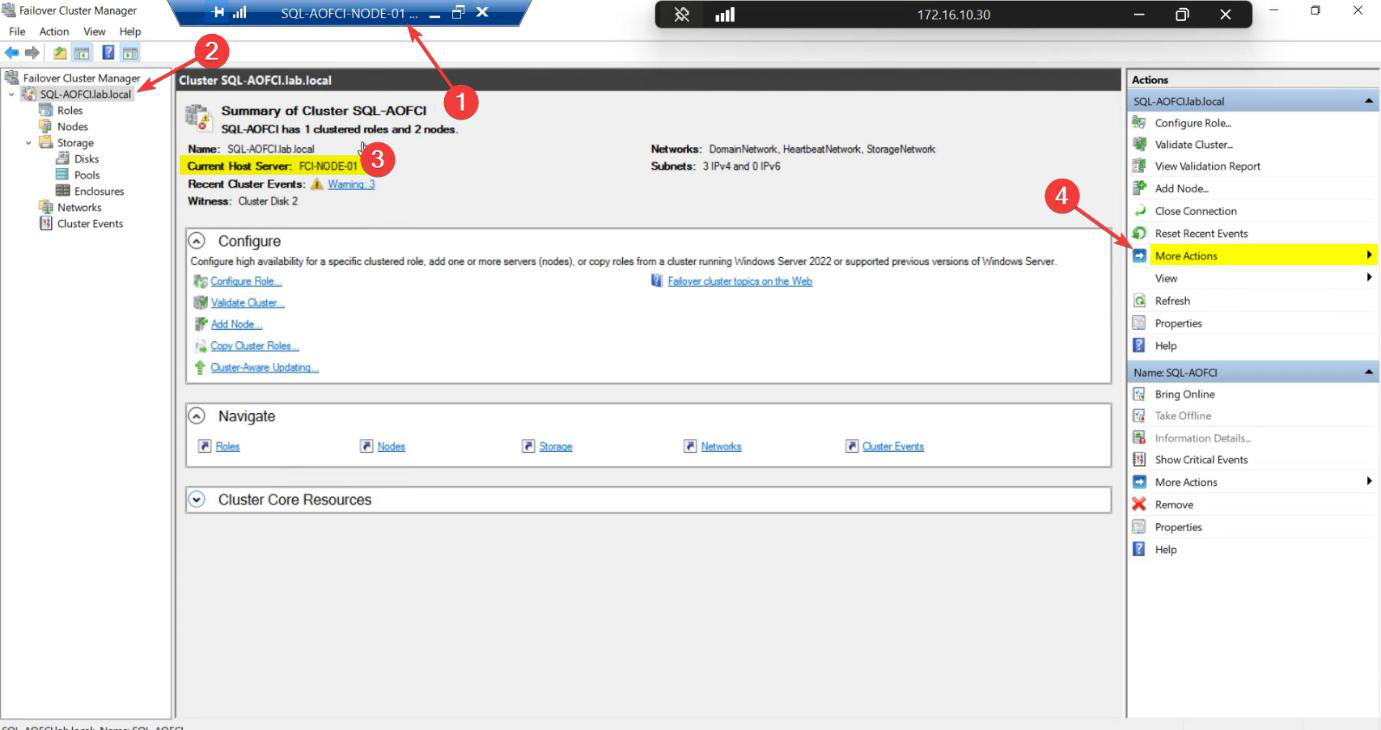This screenshot has width=1381, height=730.
Task: Collapse the Name: SQL-AOFCI Actions group
Action: click(1368, 372)
